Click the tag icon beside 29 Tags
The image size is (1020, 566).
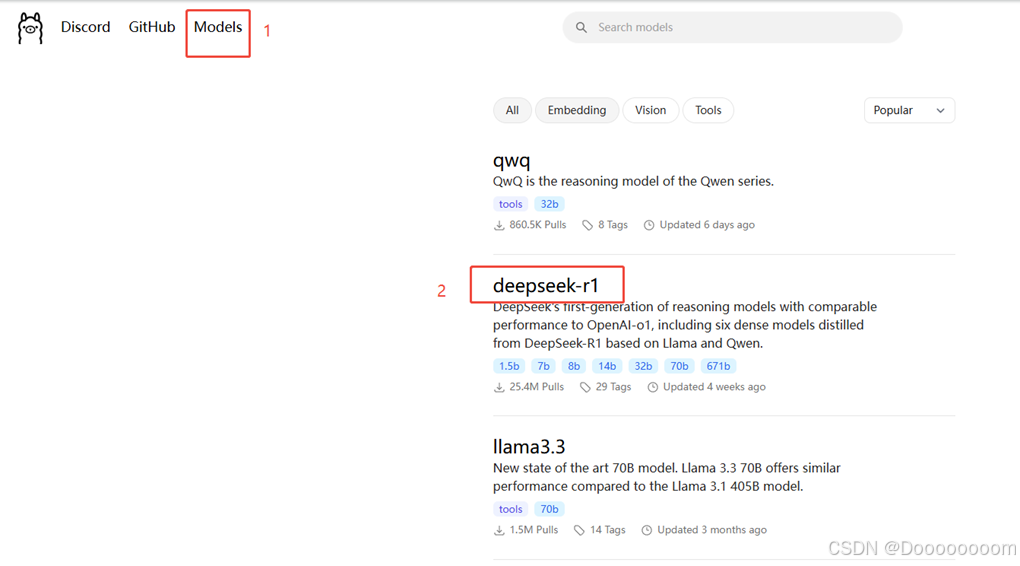(585, 387)
